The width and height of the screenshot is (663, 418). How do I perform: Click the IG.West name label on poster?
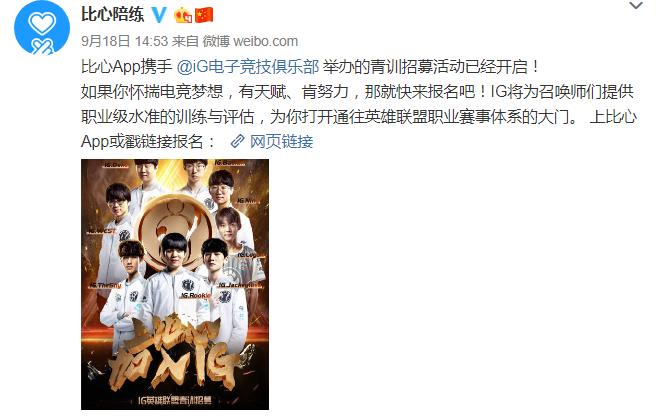pos(101,231)
